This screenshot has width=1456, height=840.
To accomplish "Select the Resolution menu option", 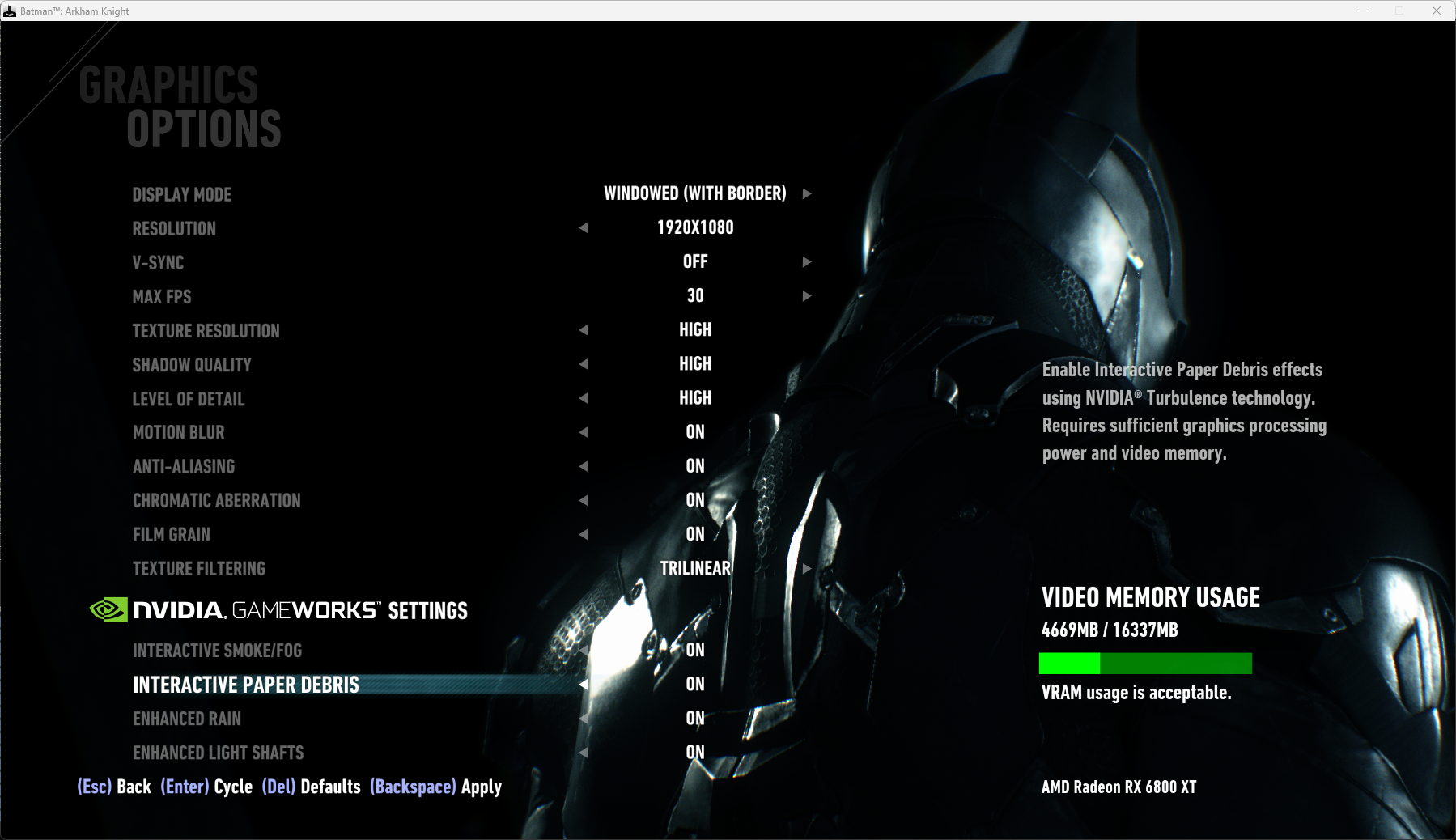I will click(174, 228).
